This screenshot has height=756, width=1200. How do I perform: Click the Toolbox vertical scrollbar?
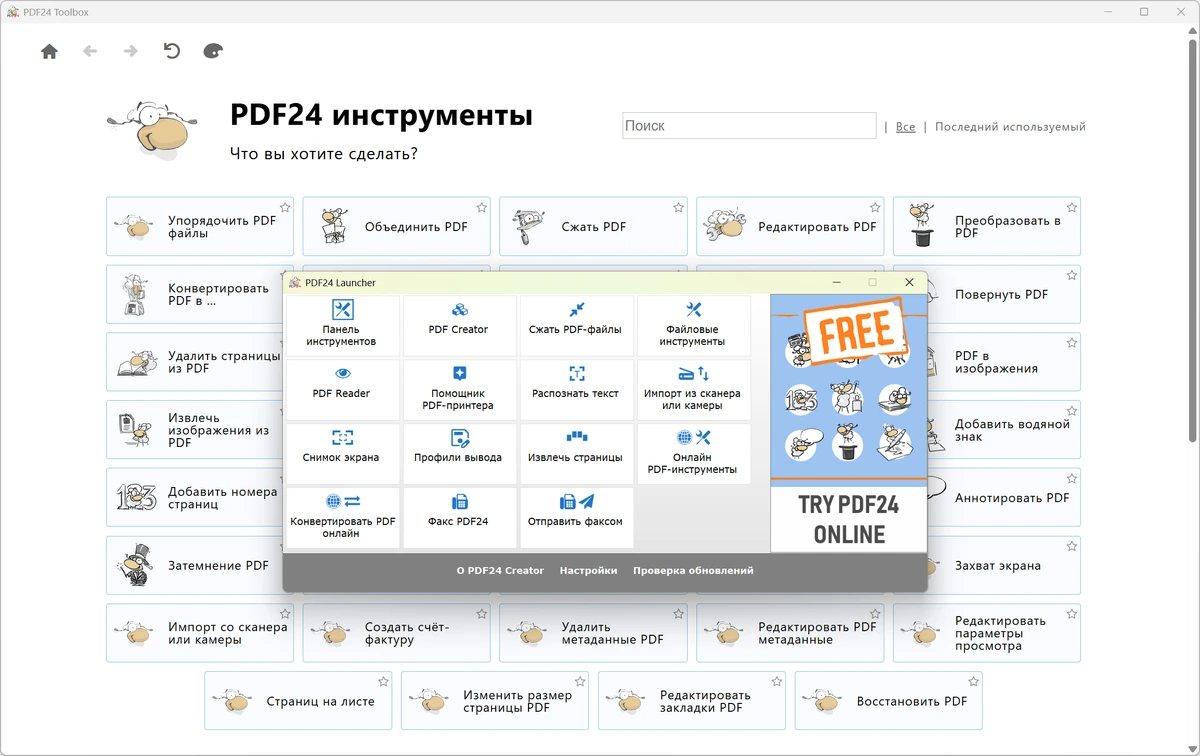click(1192, 240)
